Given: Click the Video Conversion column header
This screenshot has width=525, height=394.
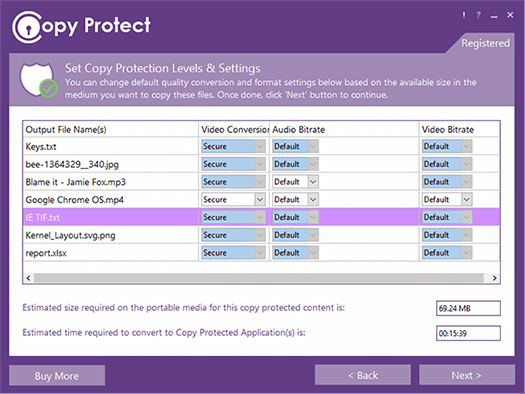Looking at the screenshot, I should point(234,130).
